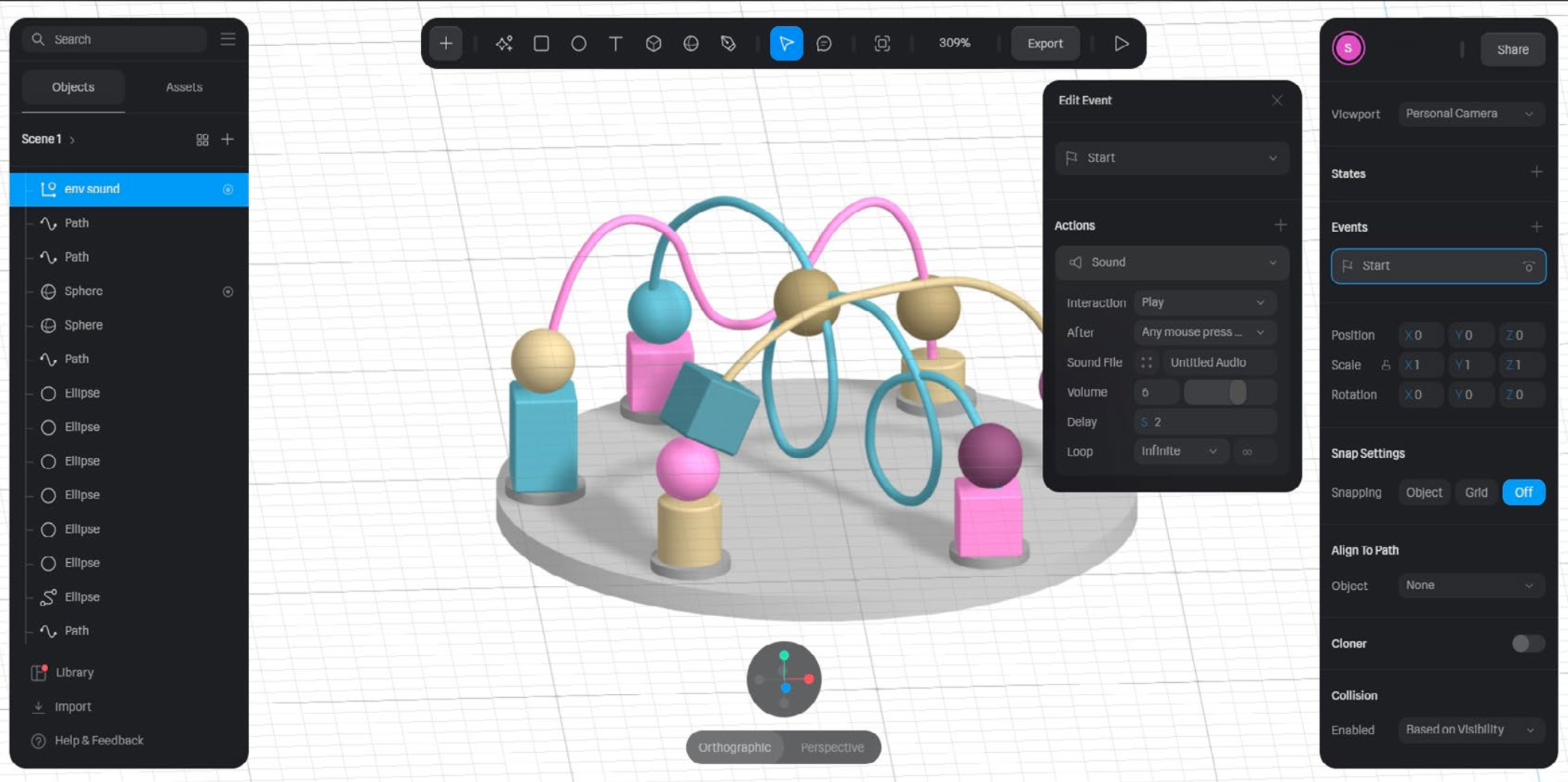Screen dimensions: 1568x782
Task: Click the Share button
Action: (1512, 50)
